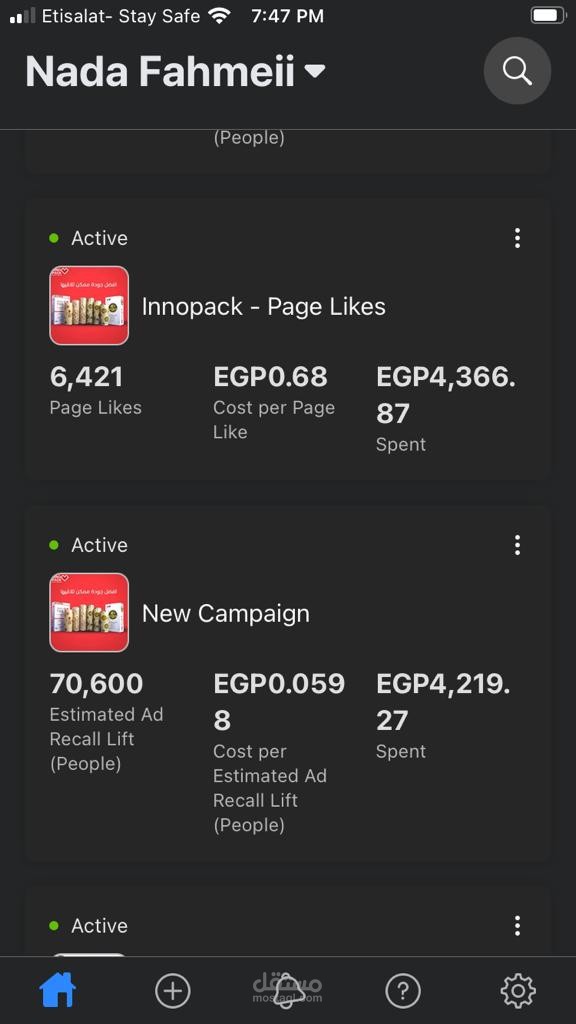Screen dimensions: 576x1024
Task: Open the help question mark icon
Action: (x=403, y=991)
